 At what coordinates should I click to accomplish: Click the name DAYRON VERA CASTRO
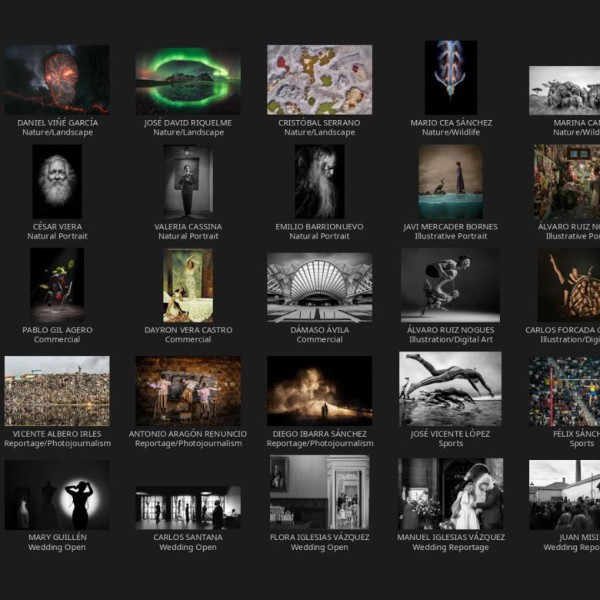click(188, 330)
